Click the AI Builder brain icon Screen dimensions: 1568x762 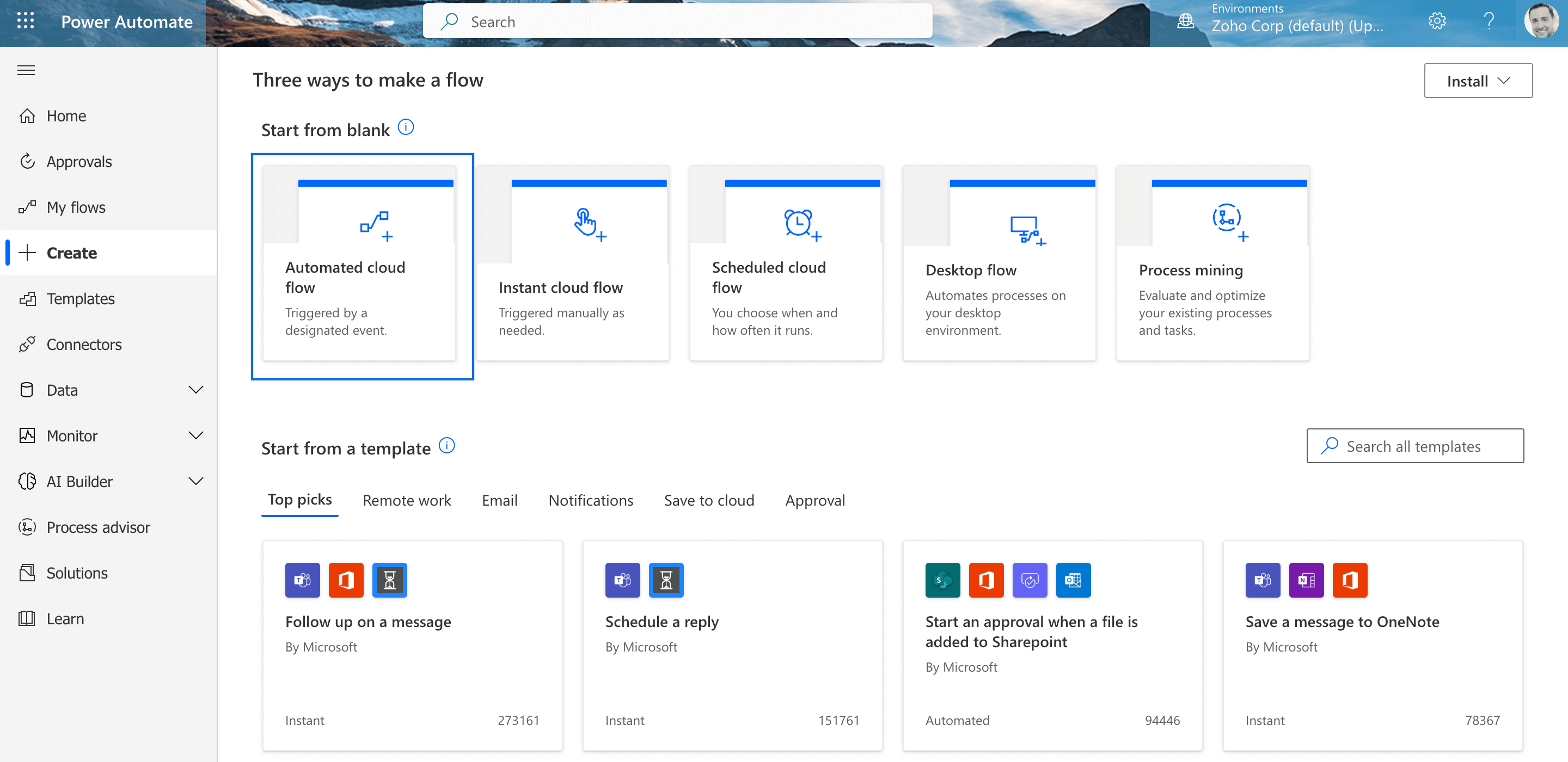click(27, 481)
